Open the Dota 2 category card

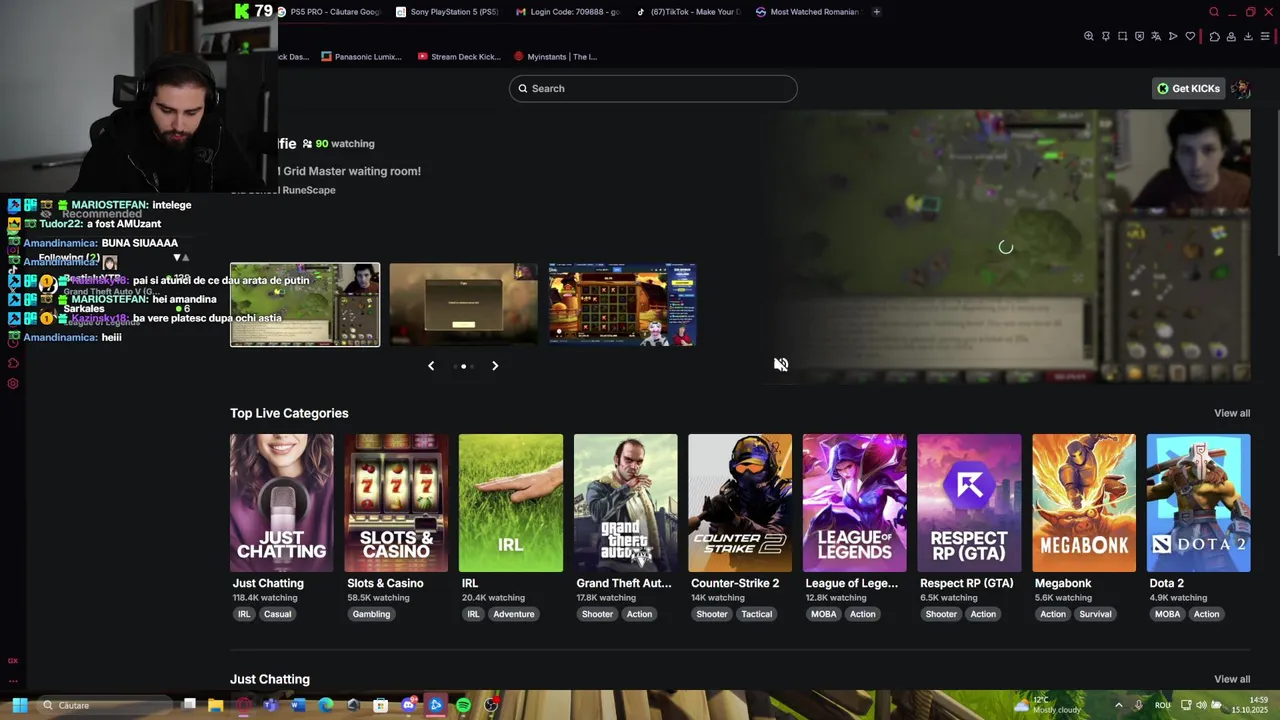1198,503
